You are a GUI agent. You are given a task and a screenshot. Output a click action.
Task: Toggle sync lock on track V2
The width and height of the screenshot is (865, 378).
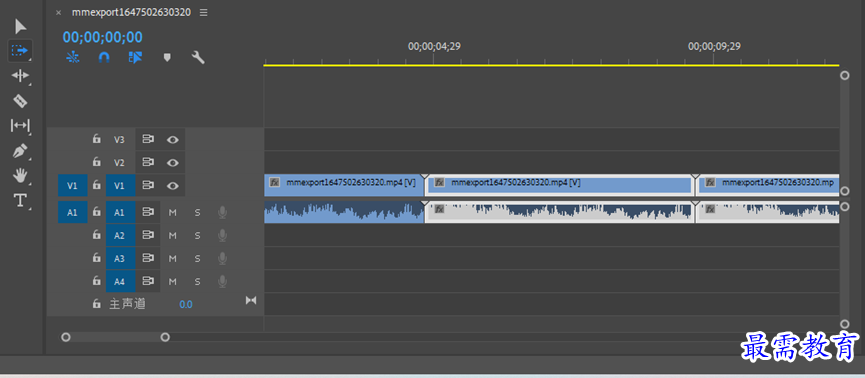tap(148, 163)
